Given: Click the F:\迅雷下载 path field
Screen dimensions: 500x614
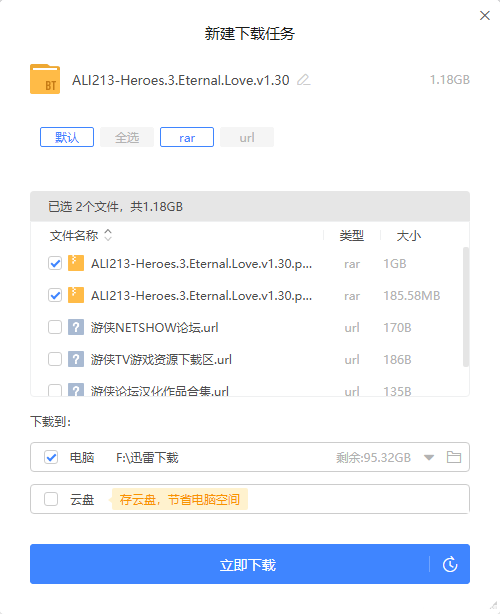Looking at the screenshot, I should [x=148, y=457].
